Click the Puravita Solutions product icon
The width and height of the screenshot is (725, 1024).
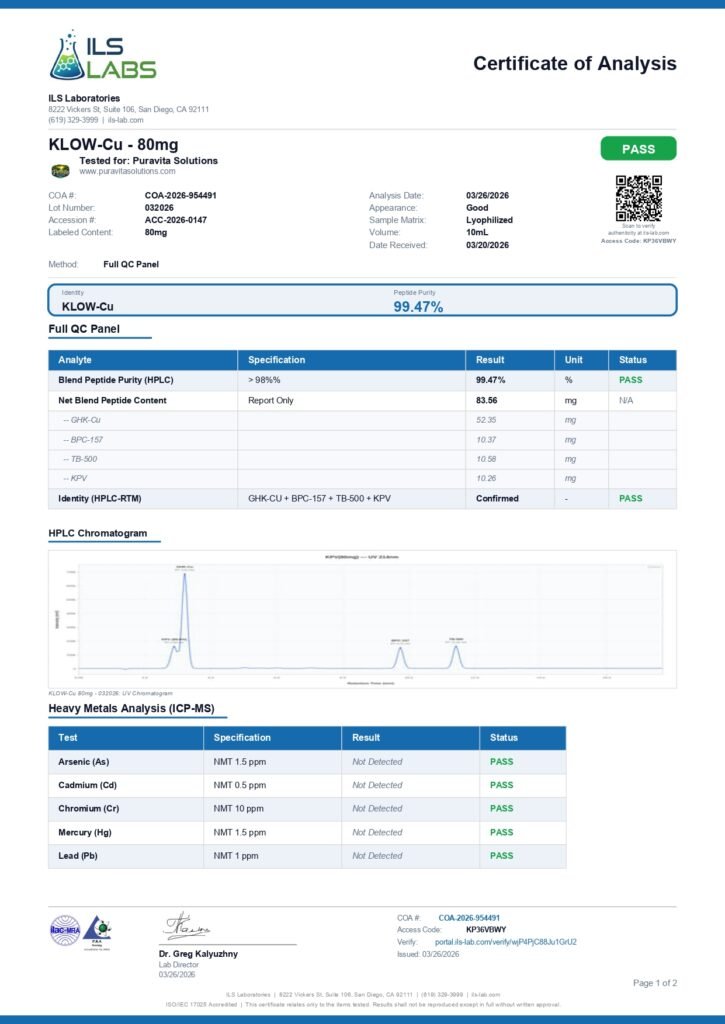(x=60, y=171)
